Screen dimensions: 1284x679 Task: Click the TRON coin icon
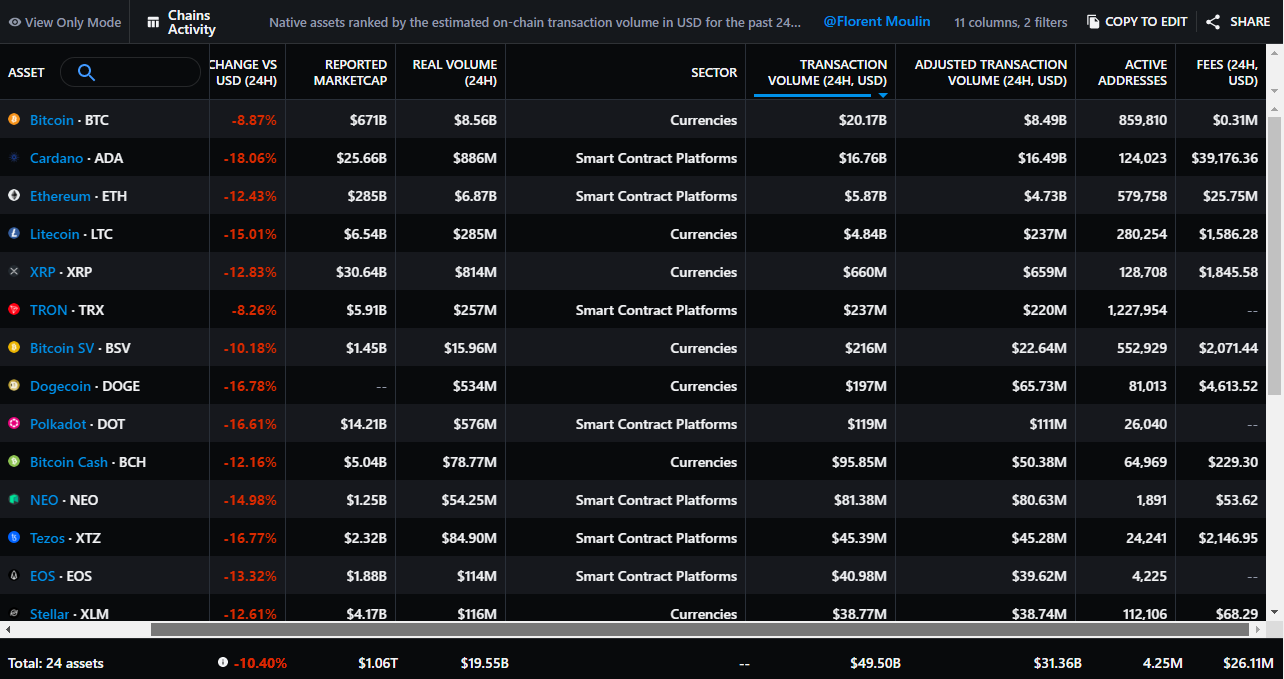[x=14, y=310]
